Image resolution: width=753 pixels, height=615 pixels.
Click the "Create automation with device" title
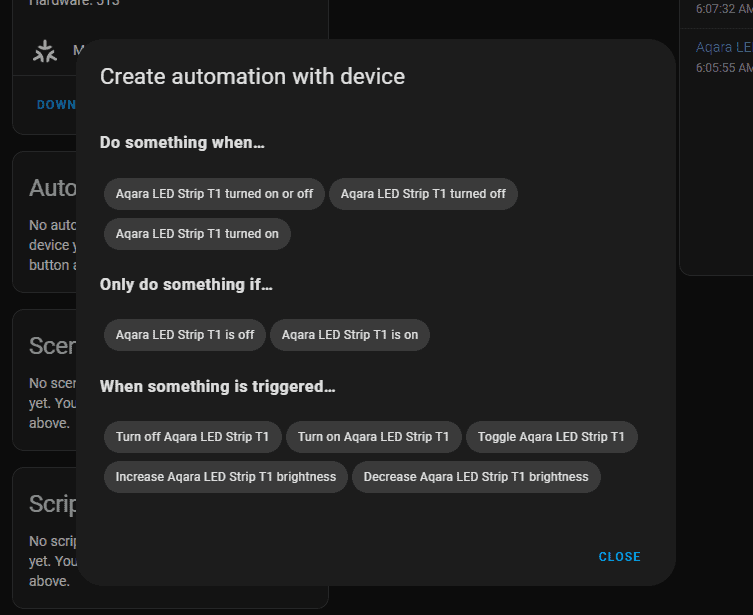tap(252, 77)
